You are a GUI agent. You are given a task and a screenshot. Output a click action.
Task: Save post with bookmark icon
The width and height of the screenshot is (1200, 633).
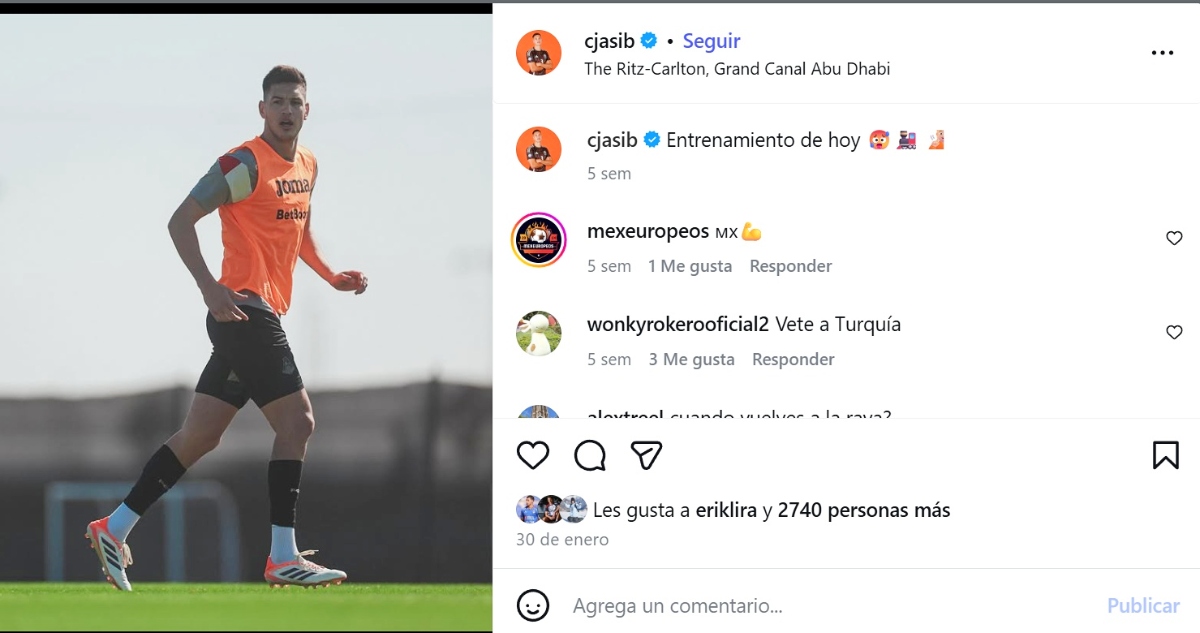(1165, 455)
